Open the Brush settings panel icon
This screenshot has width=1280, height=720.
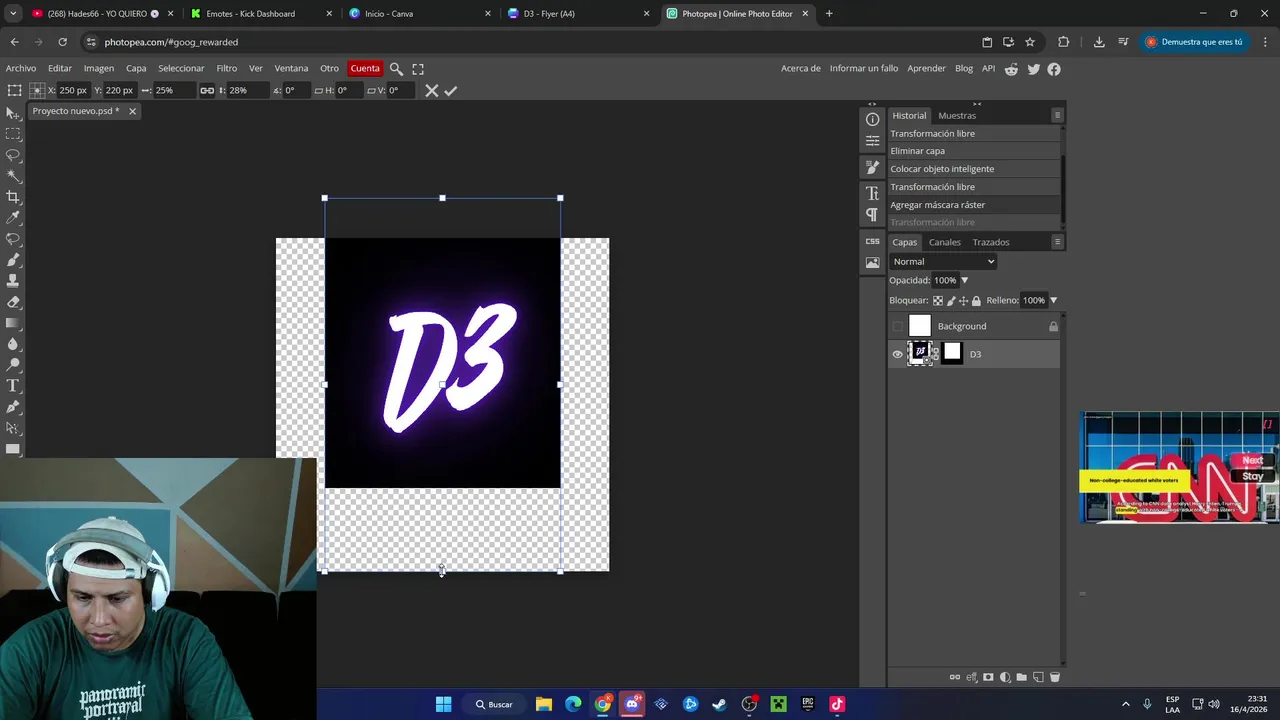872,168
